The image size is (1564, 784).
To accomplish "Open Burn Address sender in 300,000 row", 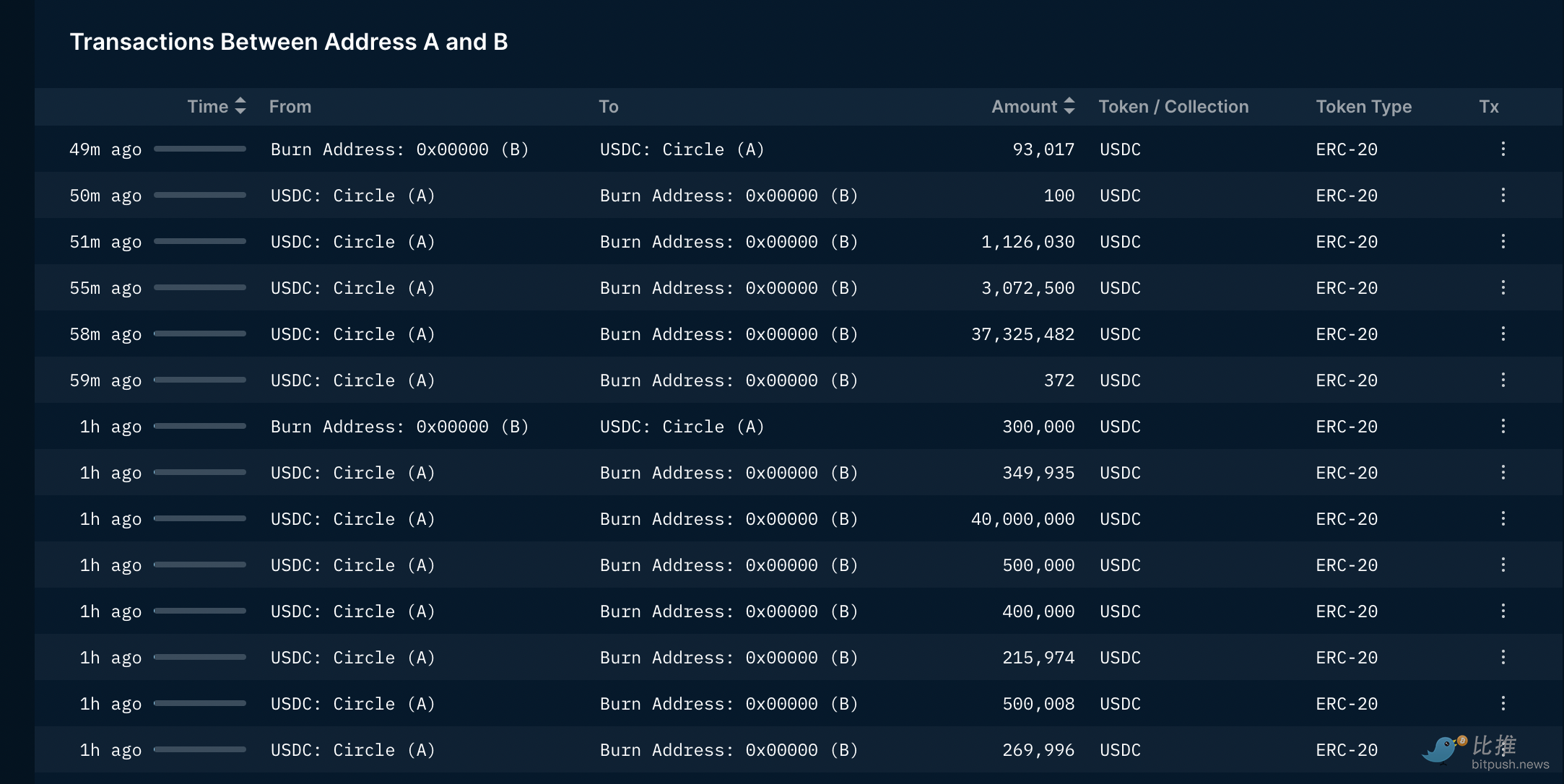I will point(399,427).
